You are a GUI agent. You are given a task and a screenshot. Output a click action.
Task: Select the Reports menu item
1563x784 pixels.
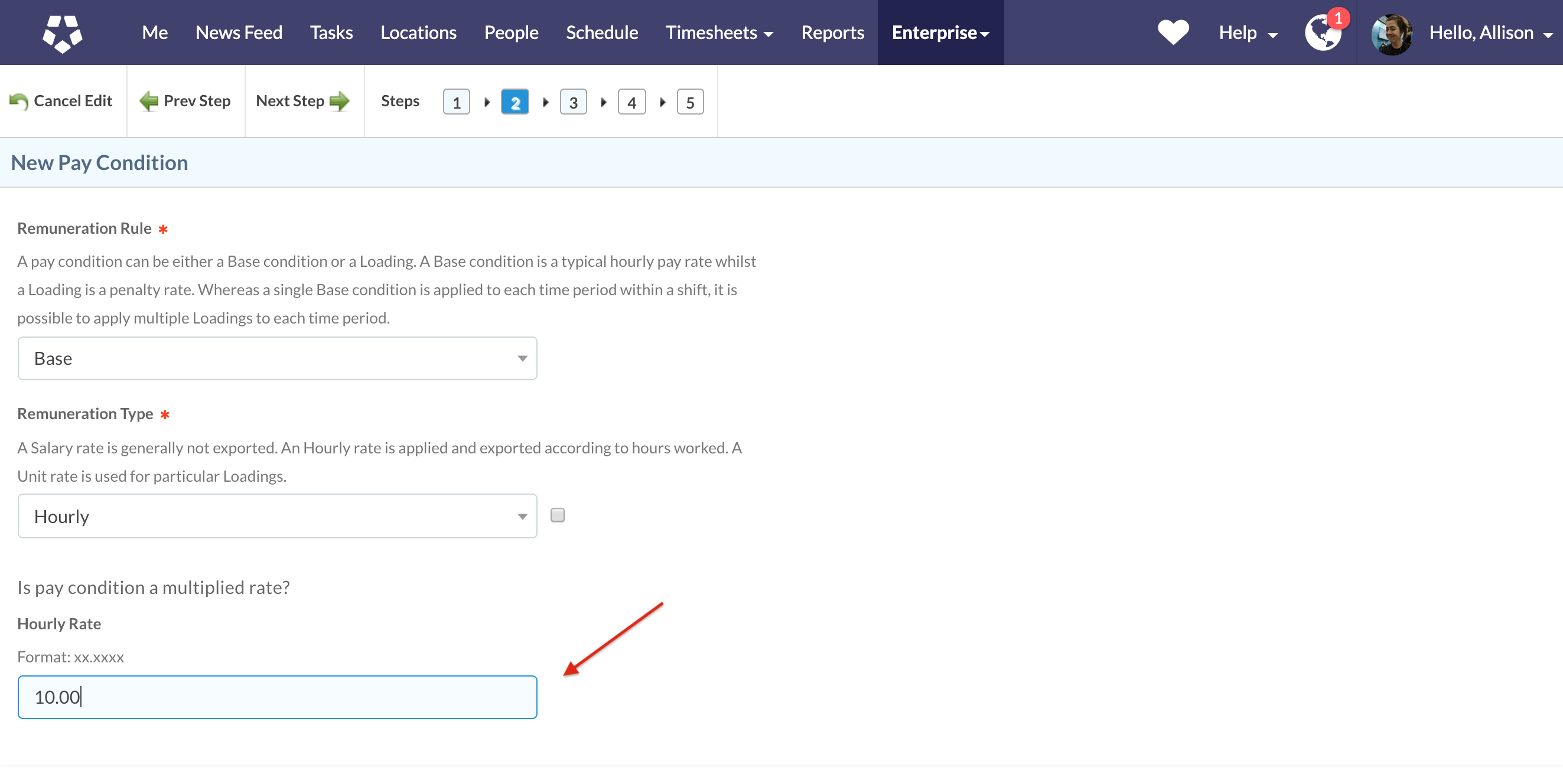832,32
